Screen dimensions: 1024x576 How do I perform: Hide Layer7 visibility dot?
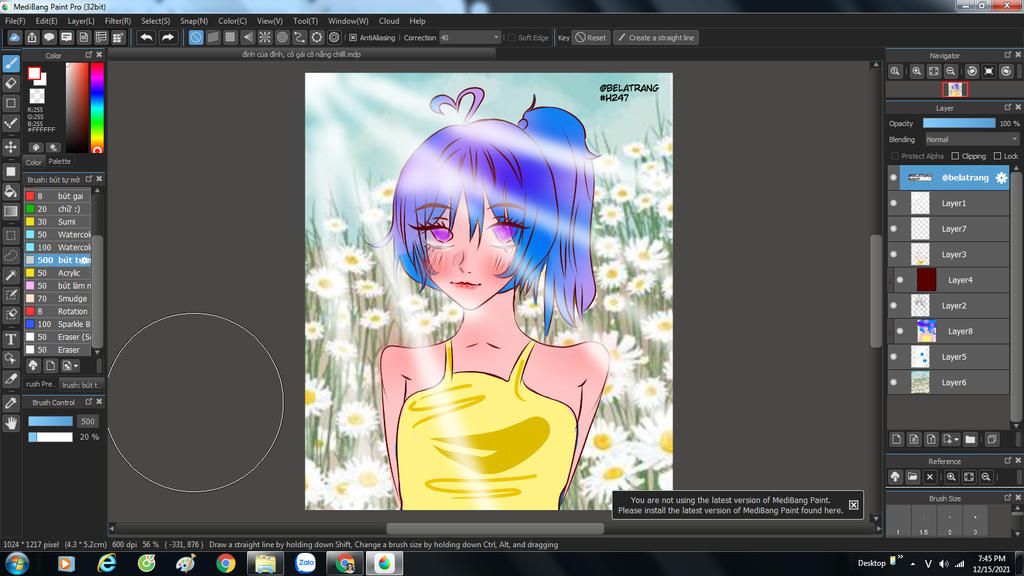893,229
